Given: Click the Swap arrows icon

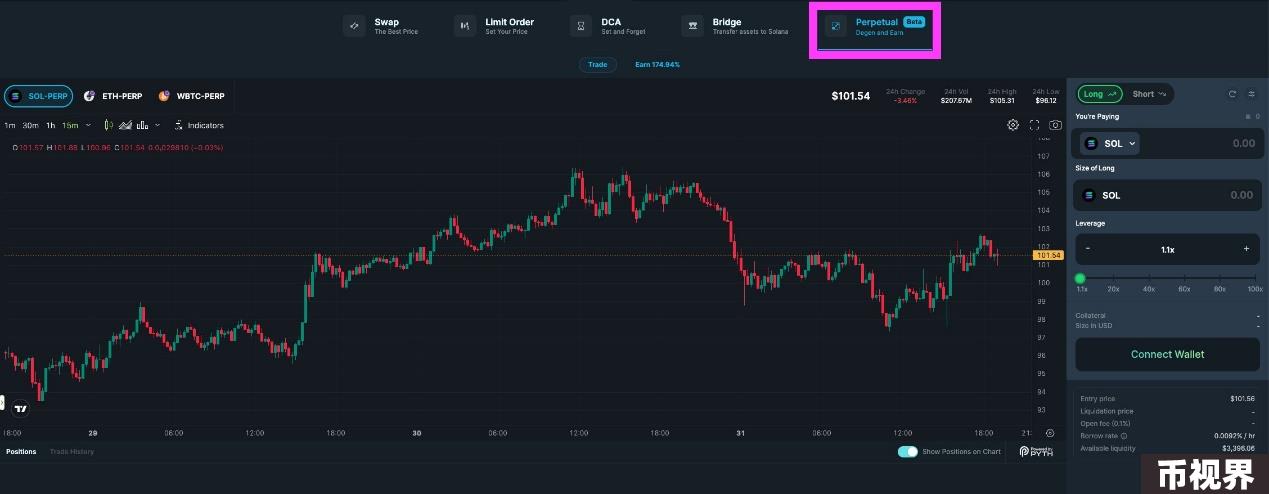Looking at the screenshot, I should coord(354,26).
